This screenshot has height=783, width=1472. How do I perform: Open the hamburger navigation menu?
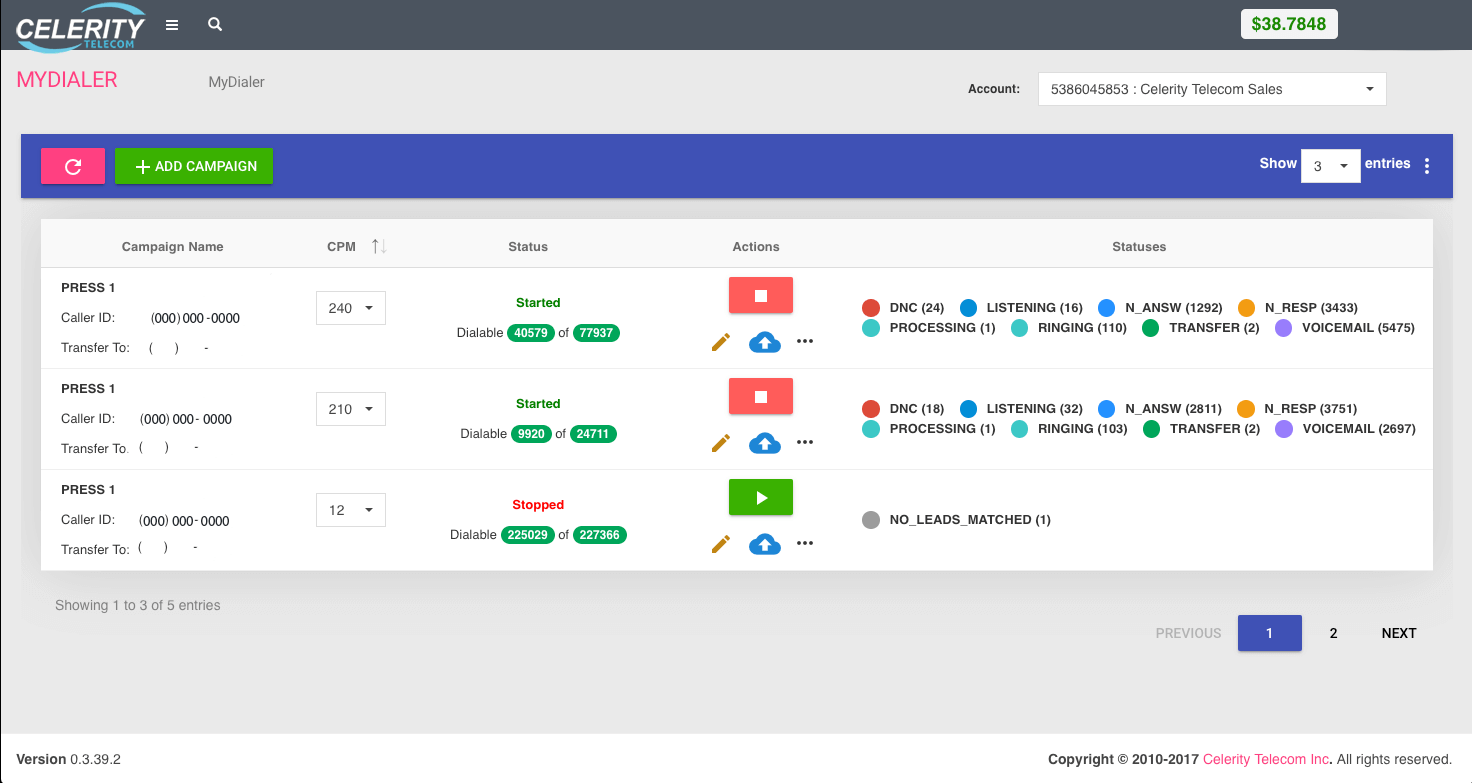pos(172,25)
